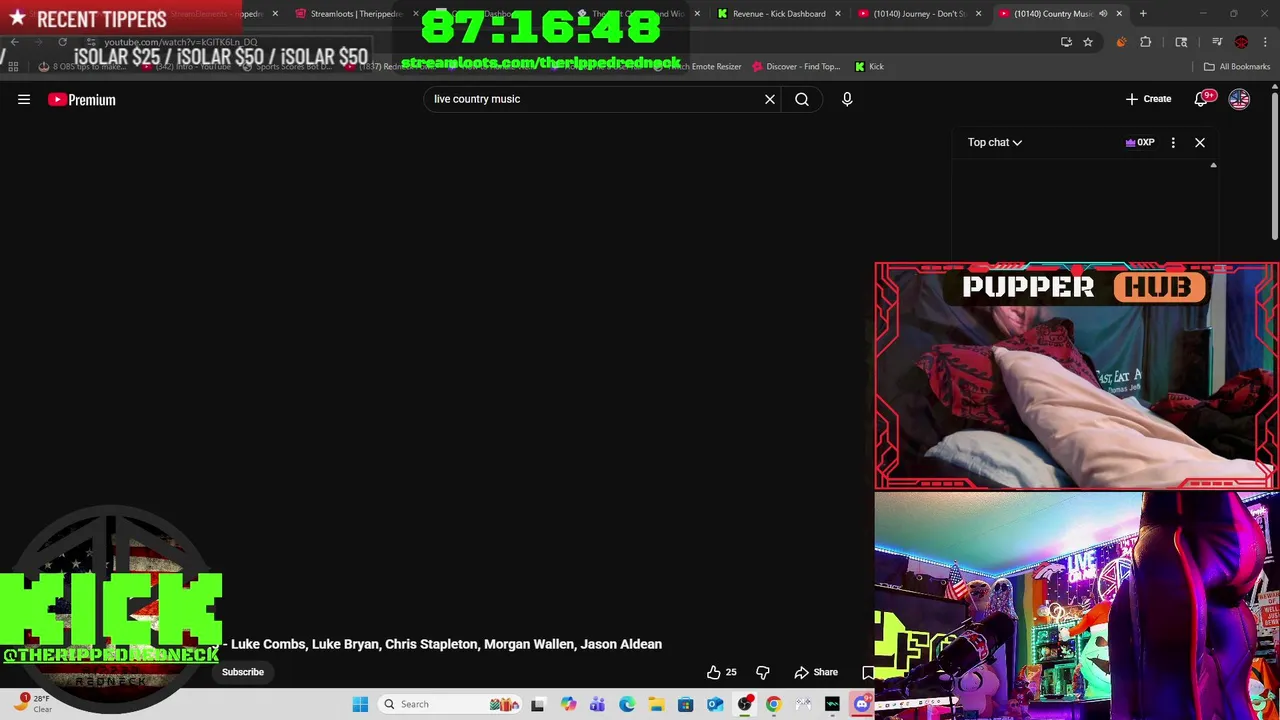Open the All Bookmarks folder
Image resolution: width=1280 pixels, height=720 pixels.
(1237, 66)
